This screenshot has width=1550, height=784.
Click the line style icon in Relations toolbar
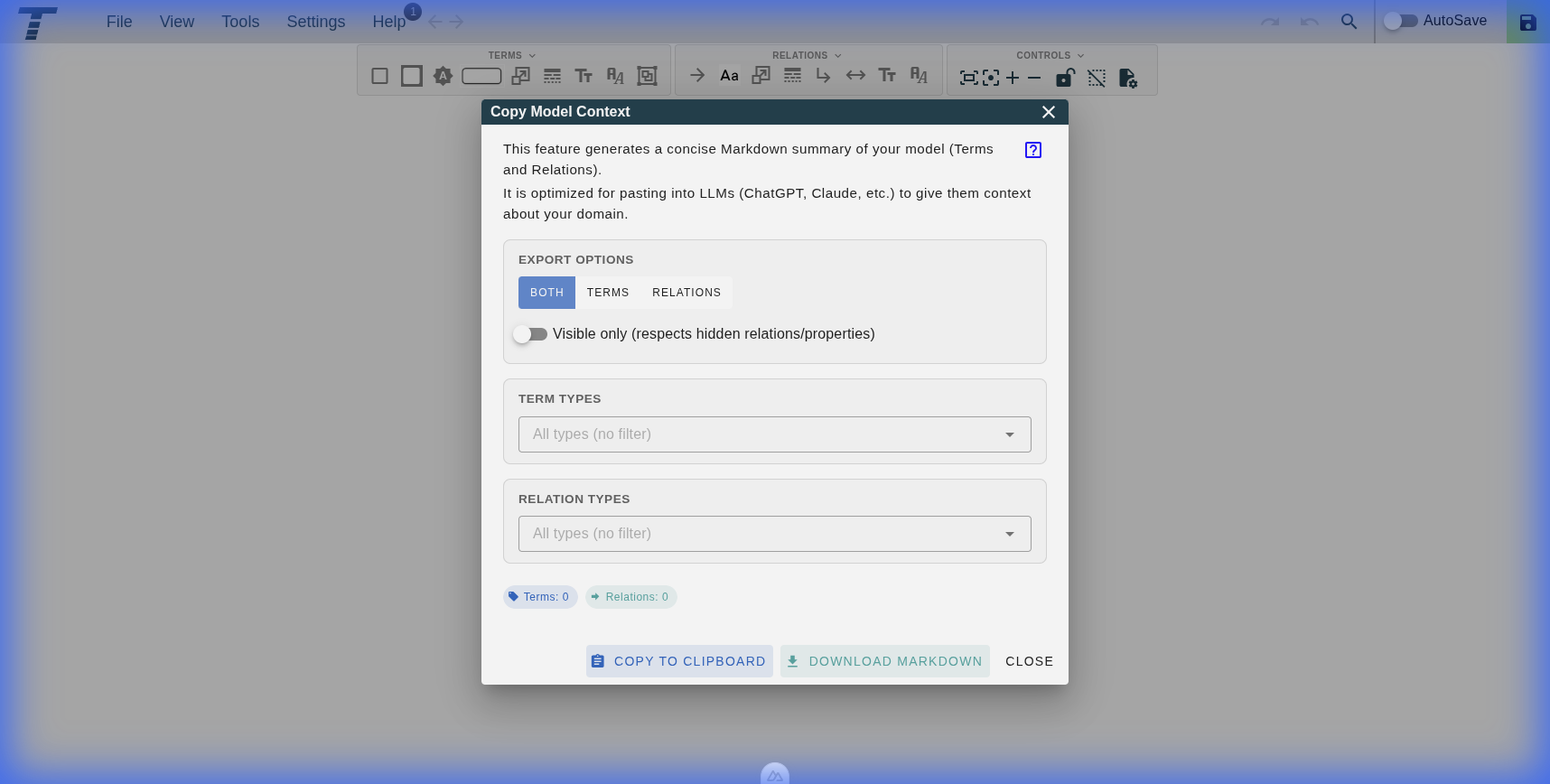pyautogui.click(x=793, y=76)
